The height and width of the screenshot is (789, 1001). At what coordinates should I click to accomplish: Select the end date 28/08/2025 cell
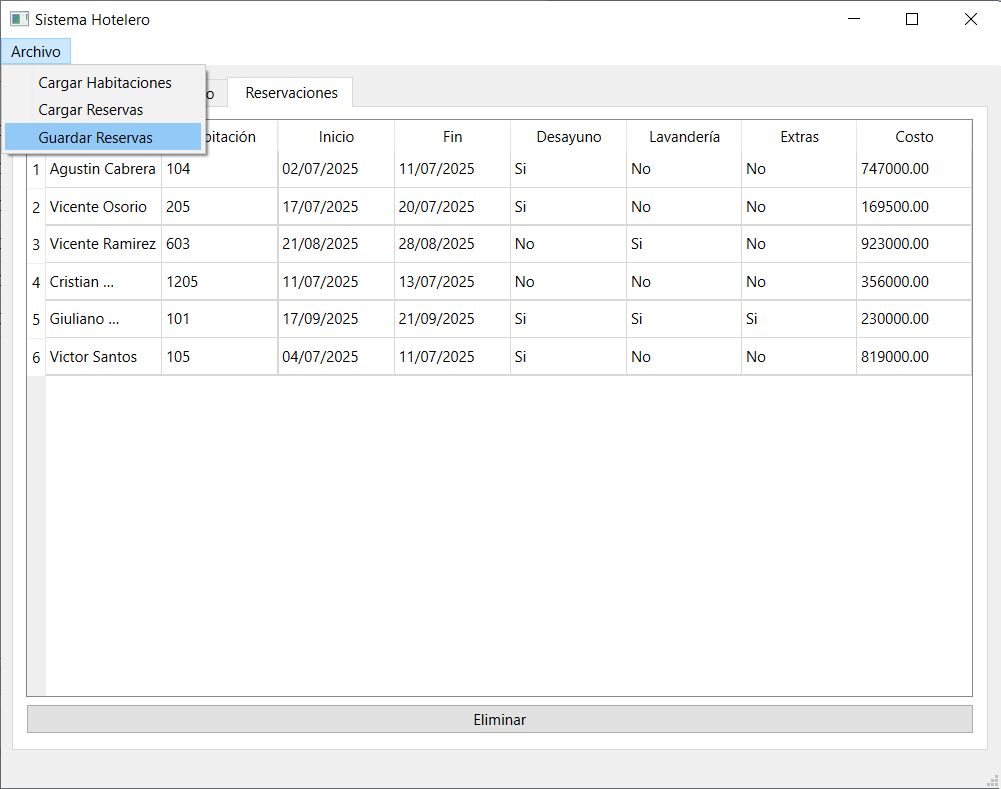(x=453, y=244)
